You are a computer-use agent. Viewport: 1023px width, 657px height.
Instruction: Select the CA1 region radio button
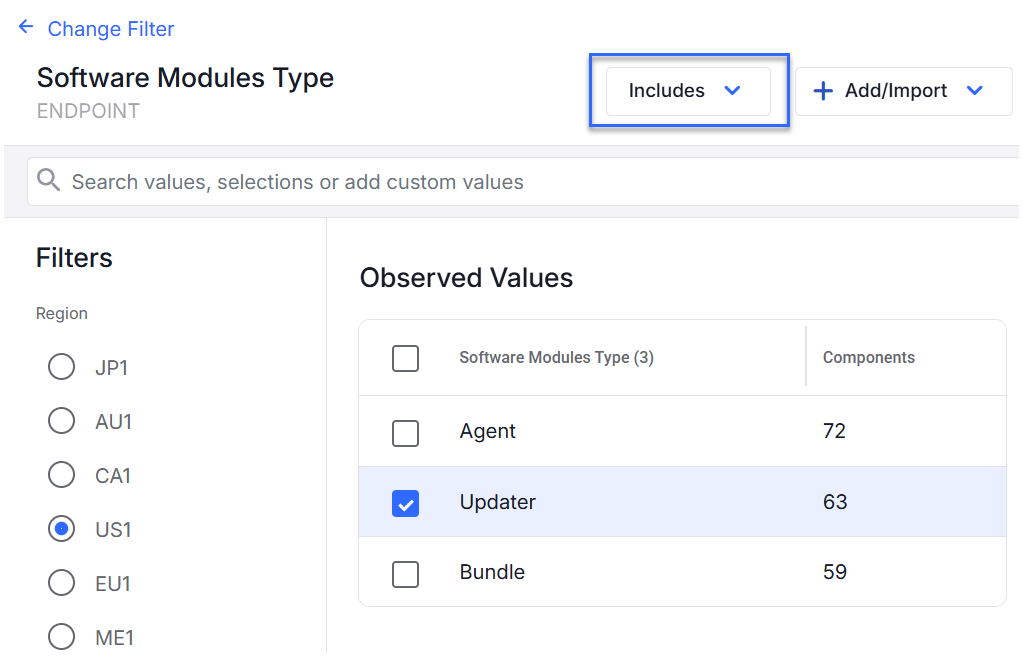point(60,475)
